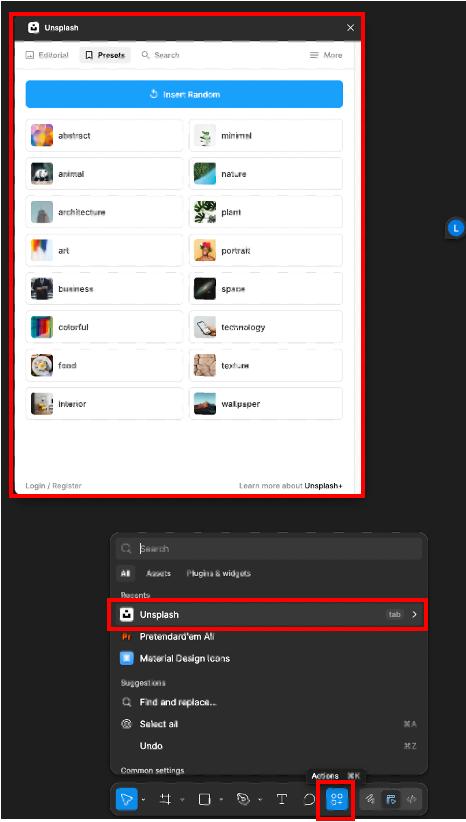Viewport: 466px width, 822px height.
Task: Click the Unsplash logo in plugin title bar
Action: pyautogui.click(x=34, y=28)
